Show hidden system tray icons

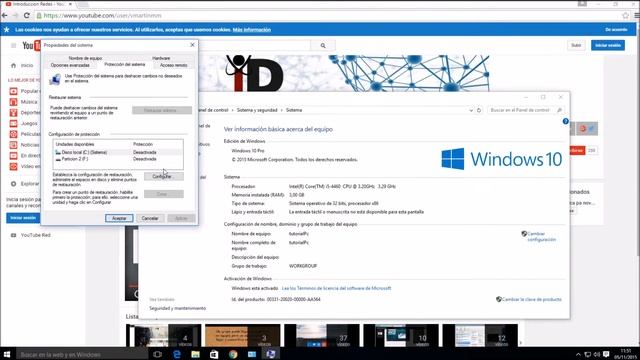(578, 354)
